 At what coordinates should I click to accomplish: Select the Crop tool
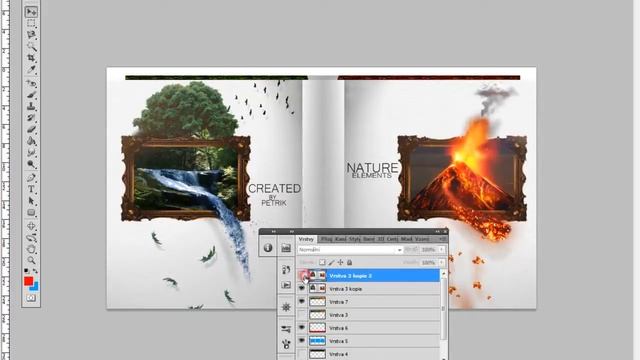pos(31,58)
